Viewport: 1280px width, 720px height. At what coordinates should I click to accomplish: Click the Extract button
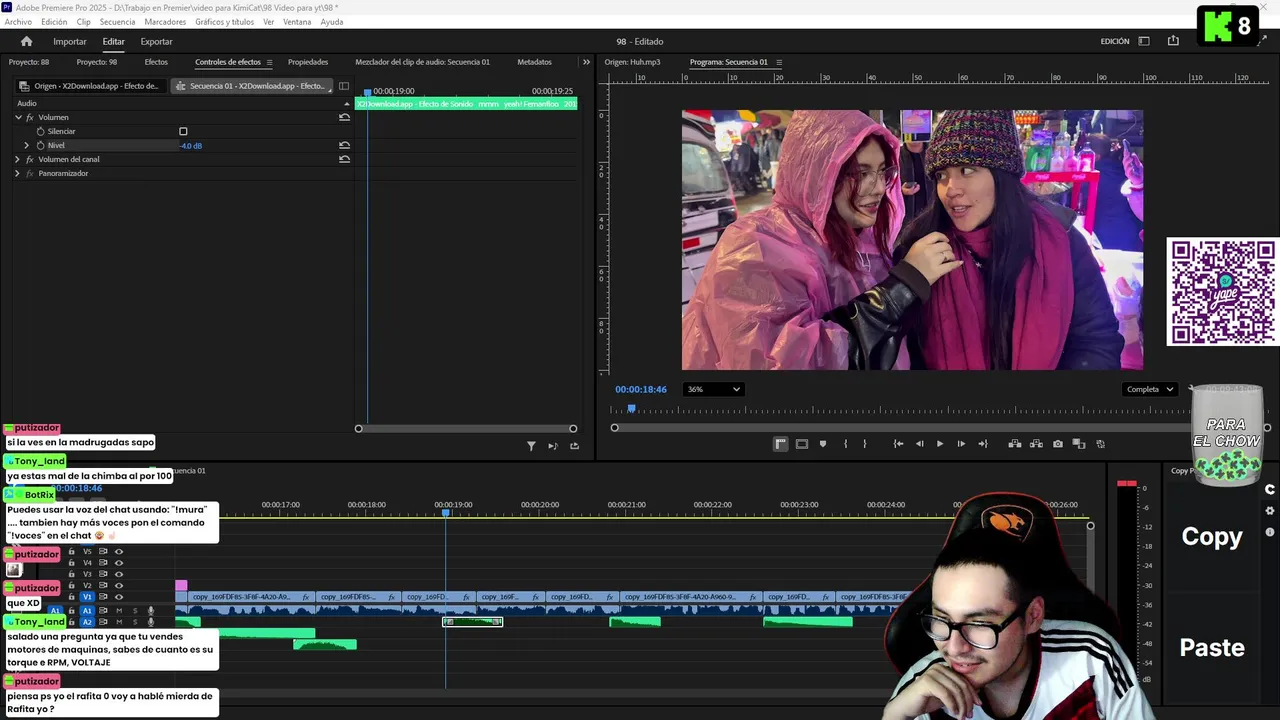1036,444
